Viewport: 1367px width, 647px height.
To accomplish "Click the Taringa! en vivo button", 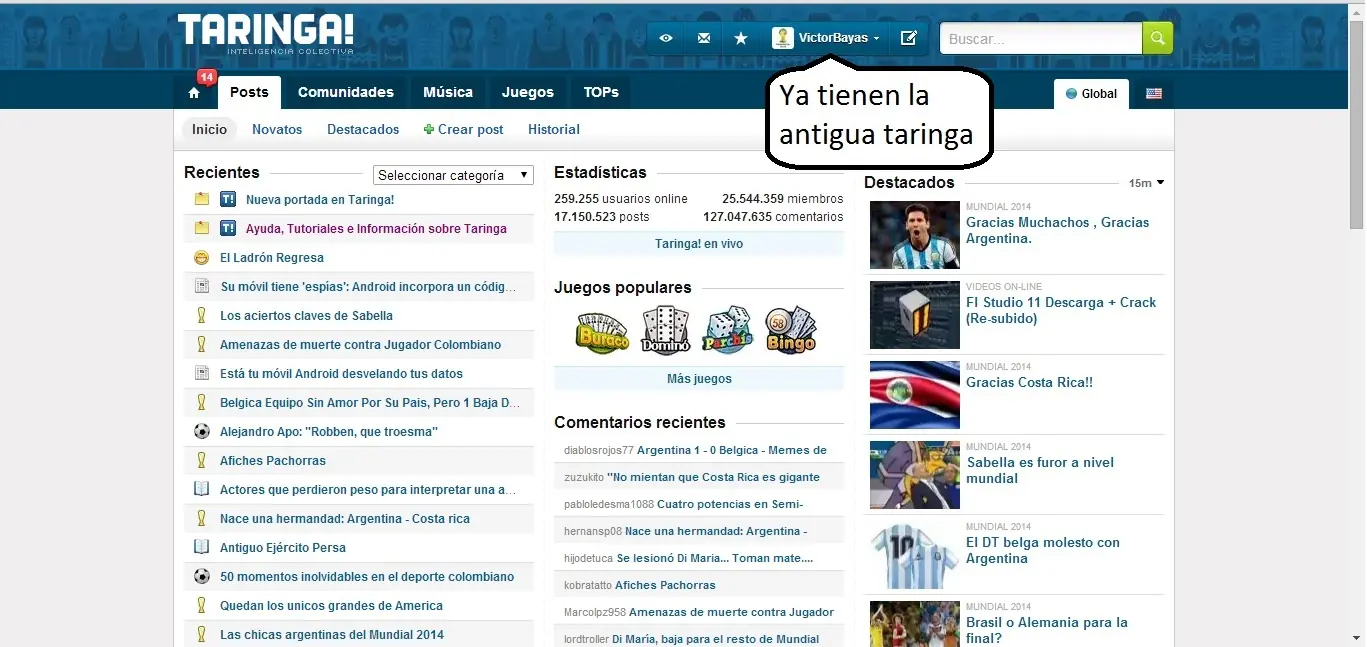I will (699, 244).
